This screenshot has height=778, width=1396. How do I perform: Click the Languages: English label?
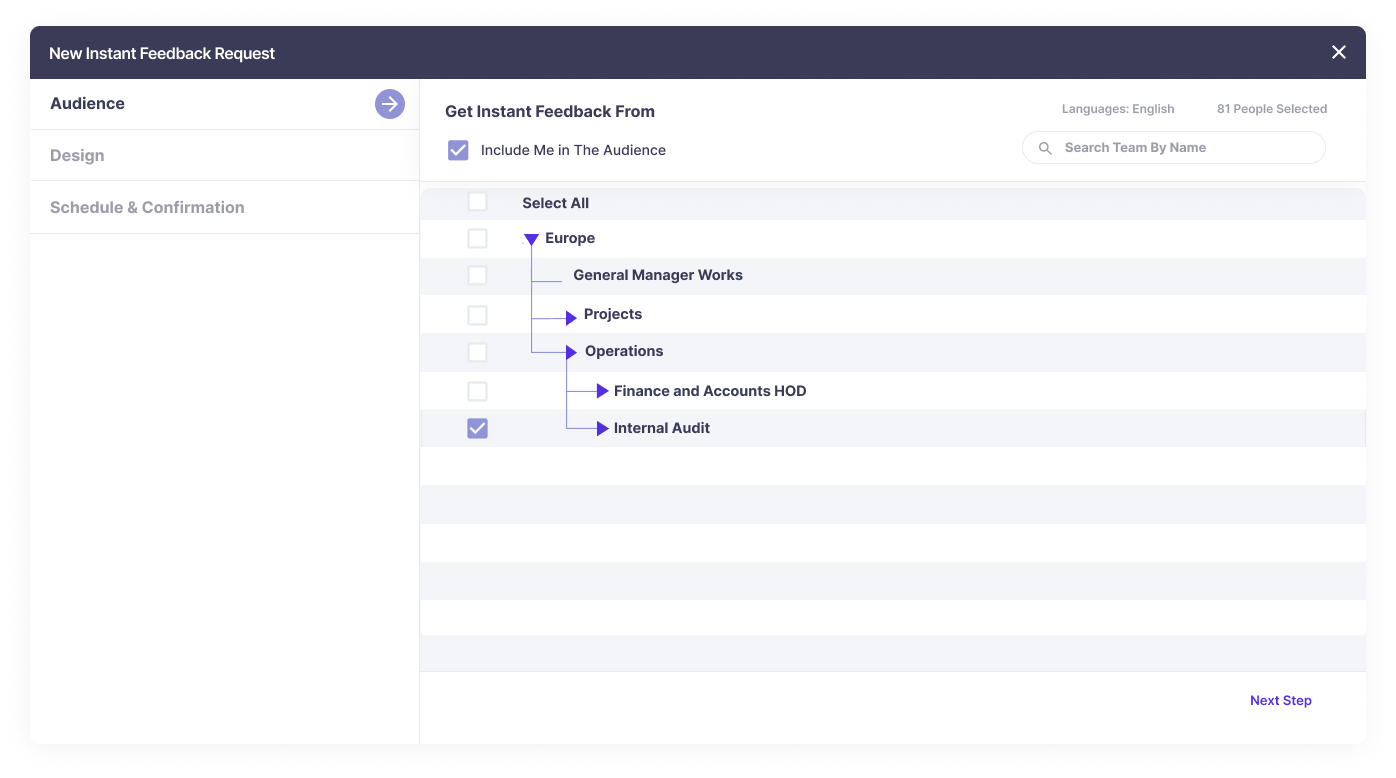coord(1118,109)
